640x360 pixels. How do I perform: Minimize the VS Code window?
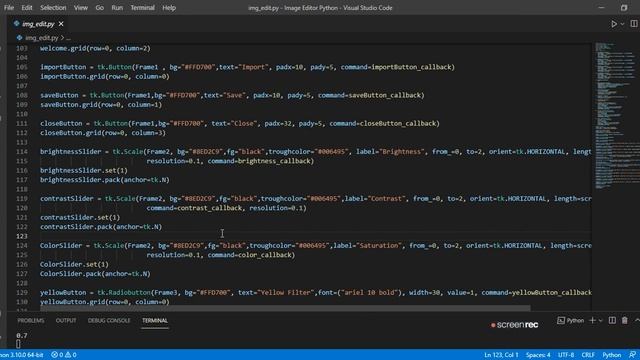point(601,8)
